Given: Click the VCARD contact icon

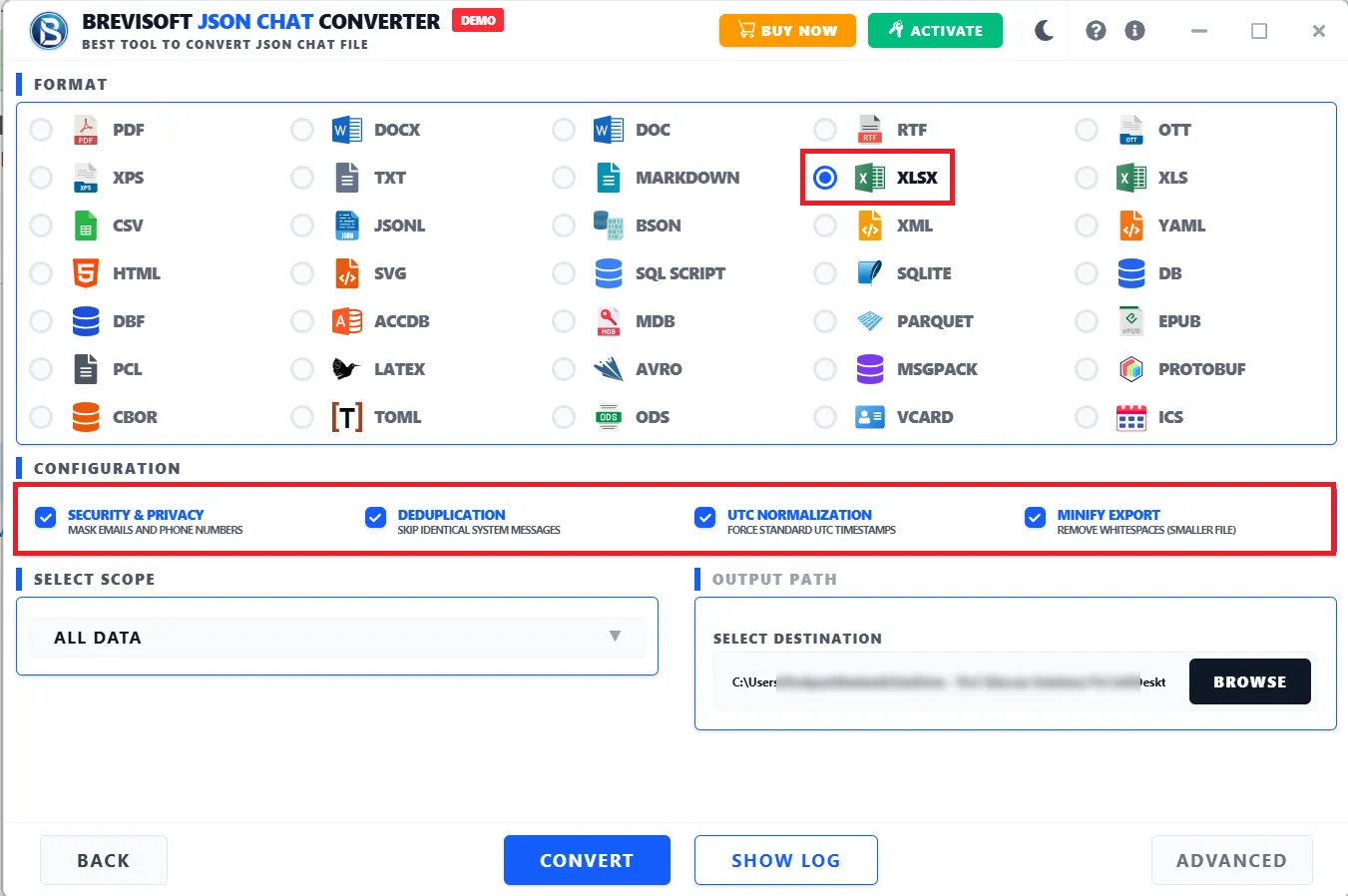Looking at the screenshot, I should click(x=870, y=417).
